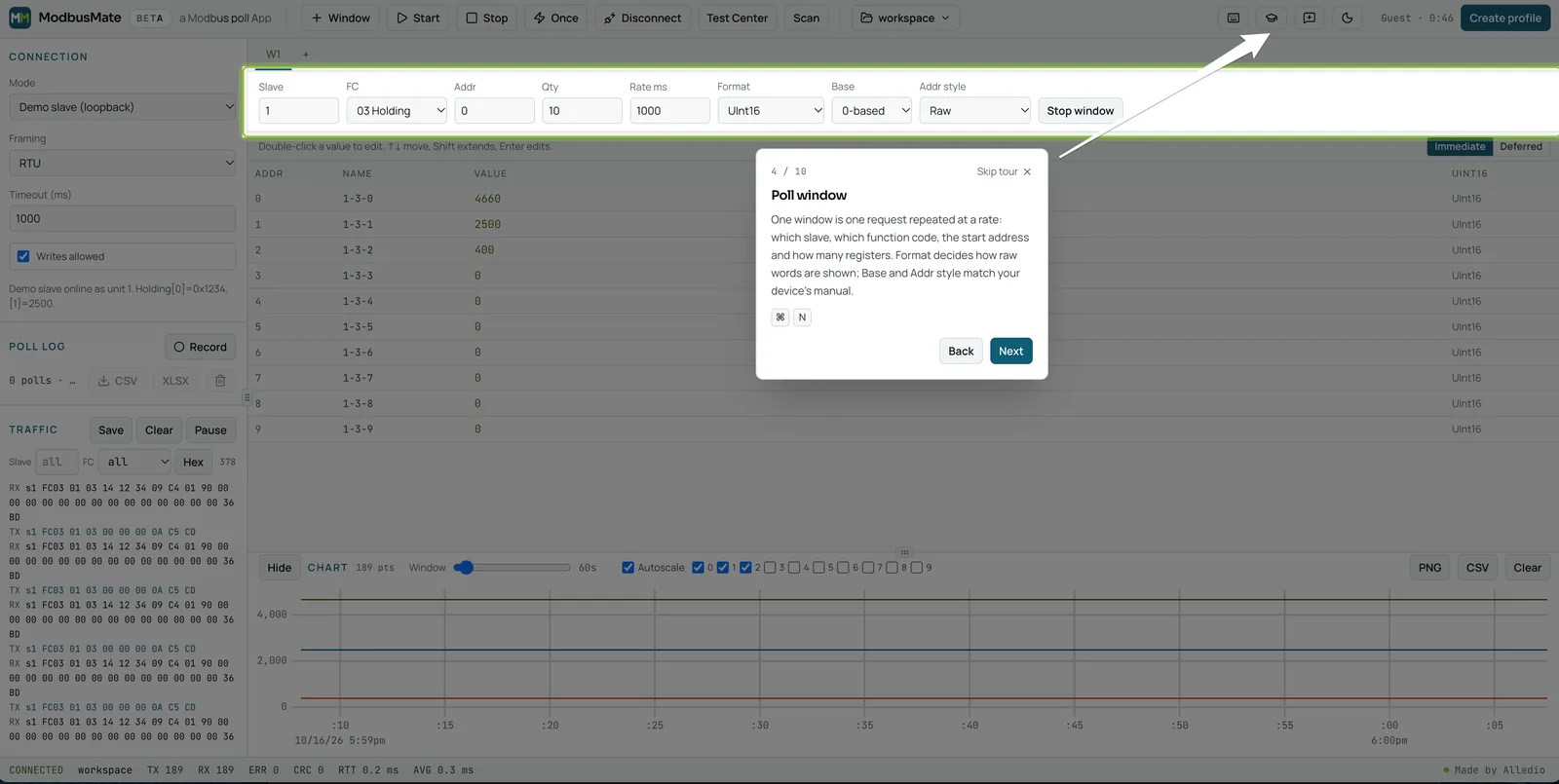The image size is (1559, 784).
Task: Uncheck chart series 0 checkbox
Action: (698, 568)
